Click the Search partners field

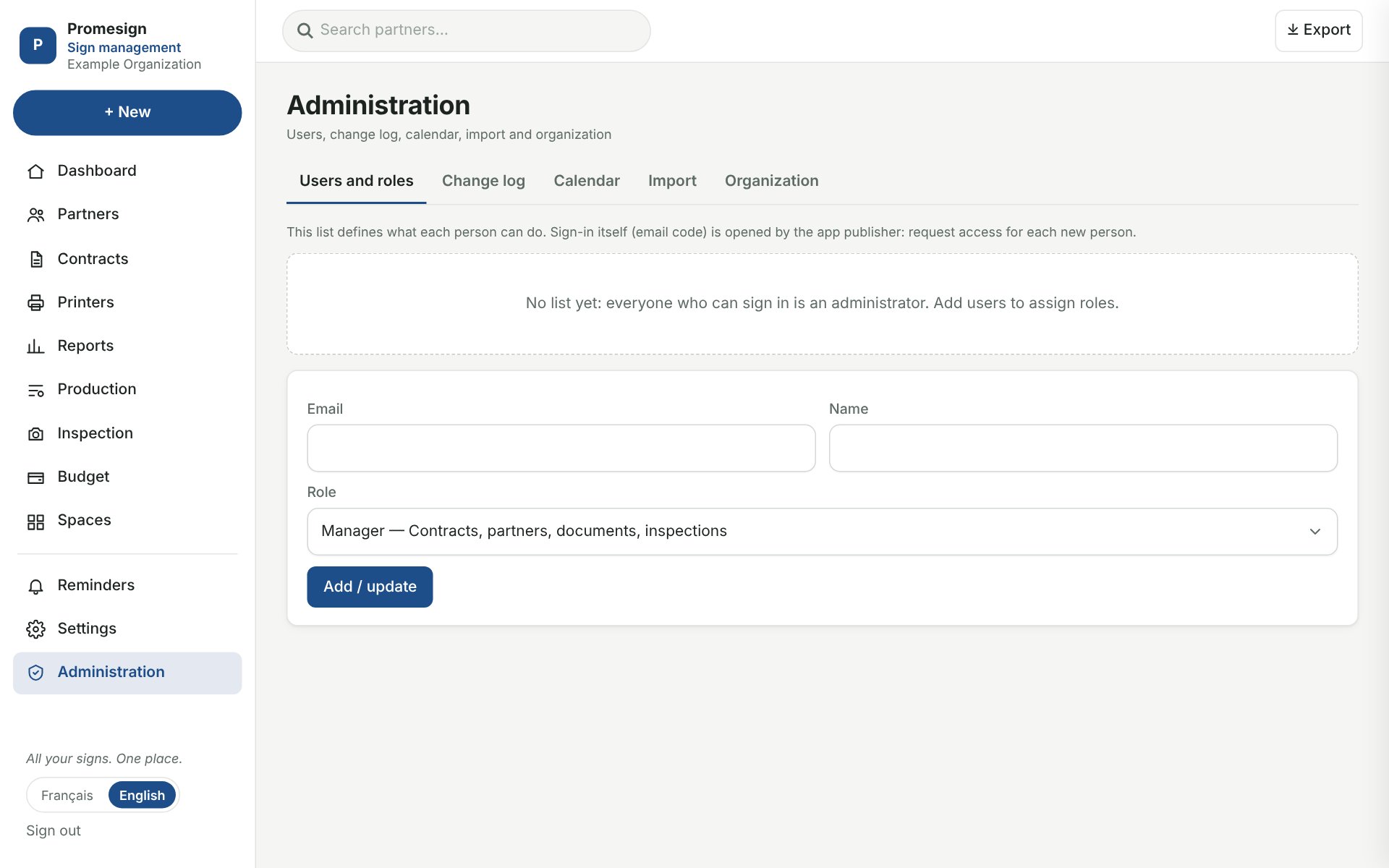tap(467, 30)
